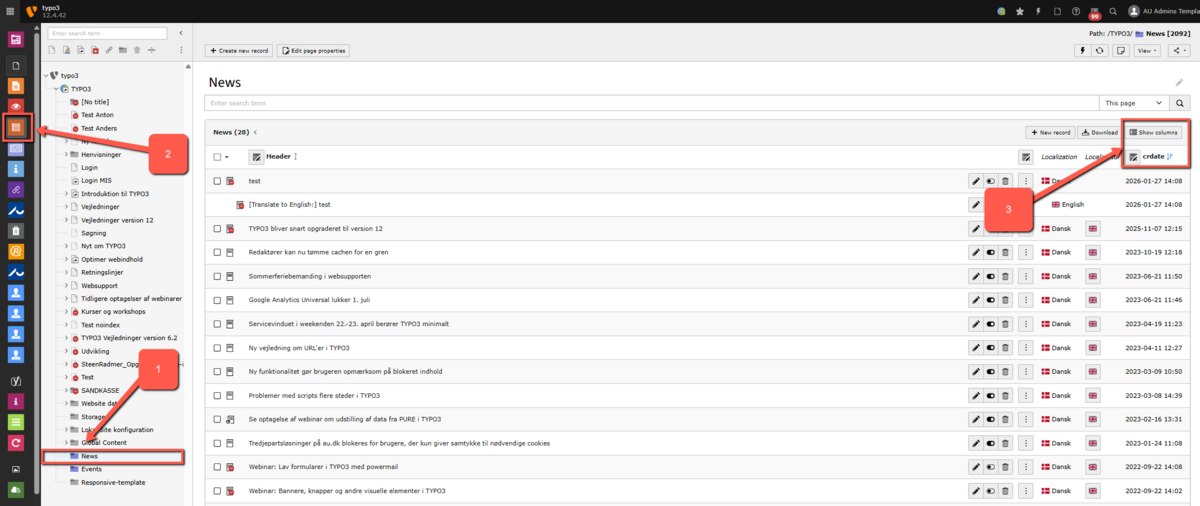Screen dimensions: 1200x506
Task: Select the News folder in the page tree
Action: (90, 456)
